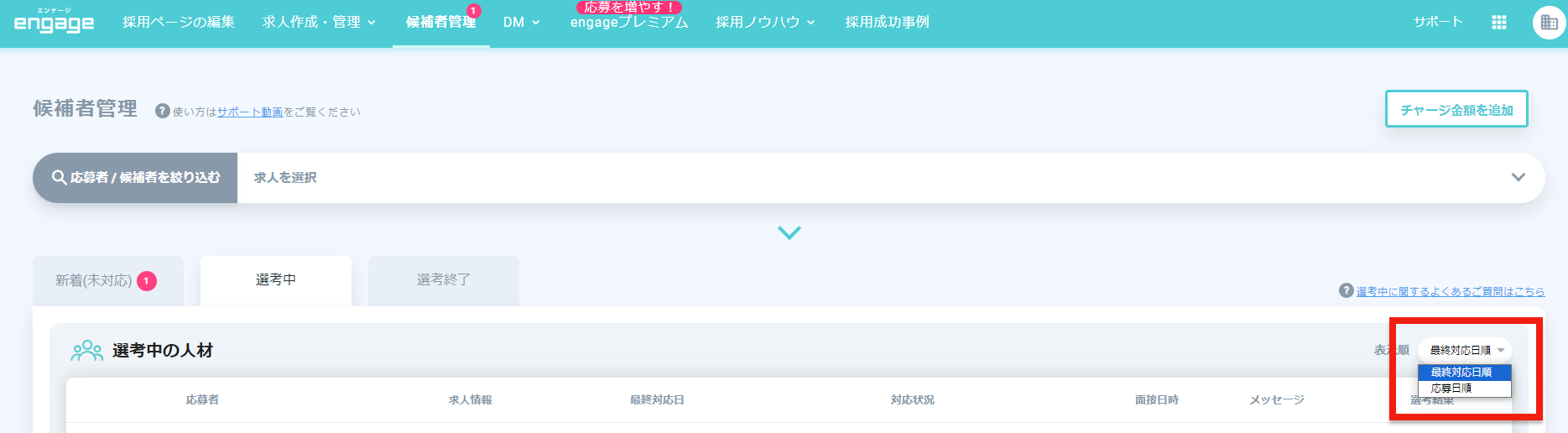
Task: Click the engage logo
Action: [x=54, y=22]
